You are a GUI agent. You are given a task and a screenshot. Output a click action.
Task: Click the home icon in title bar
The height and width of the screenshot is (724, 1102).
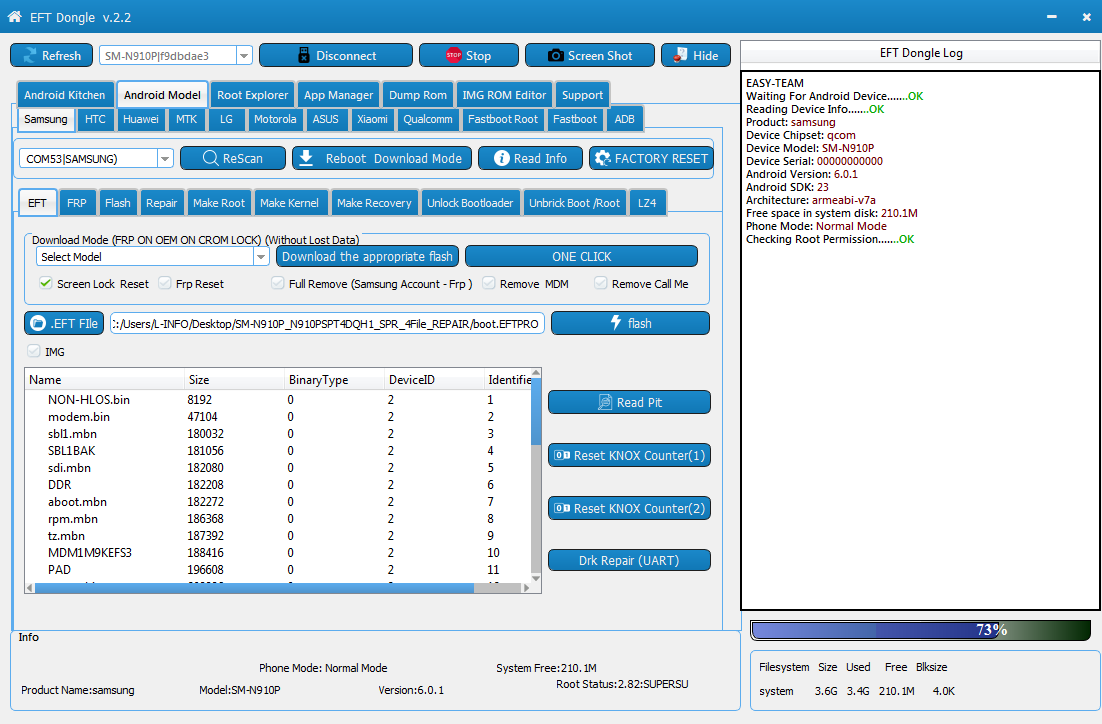point(14,17)
